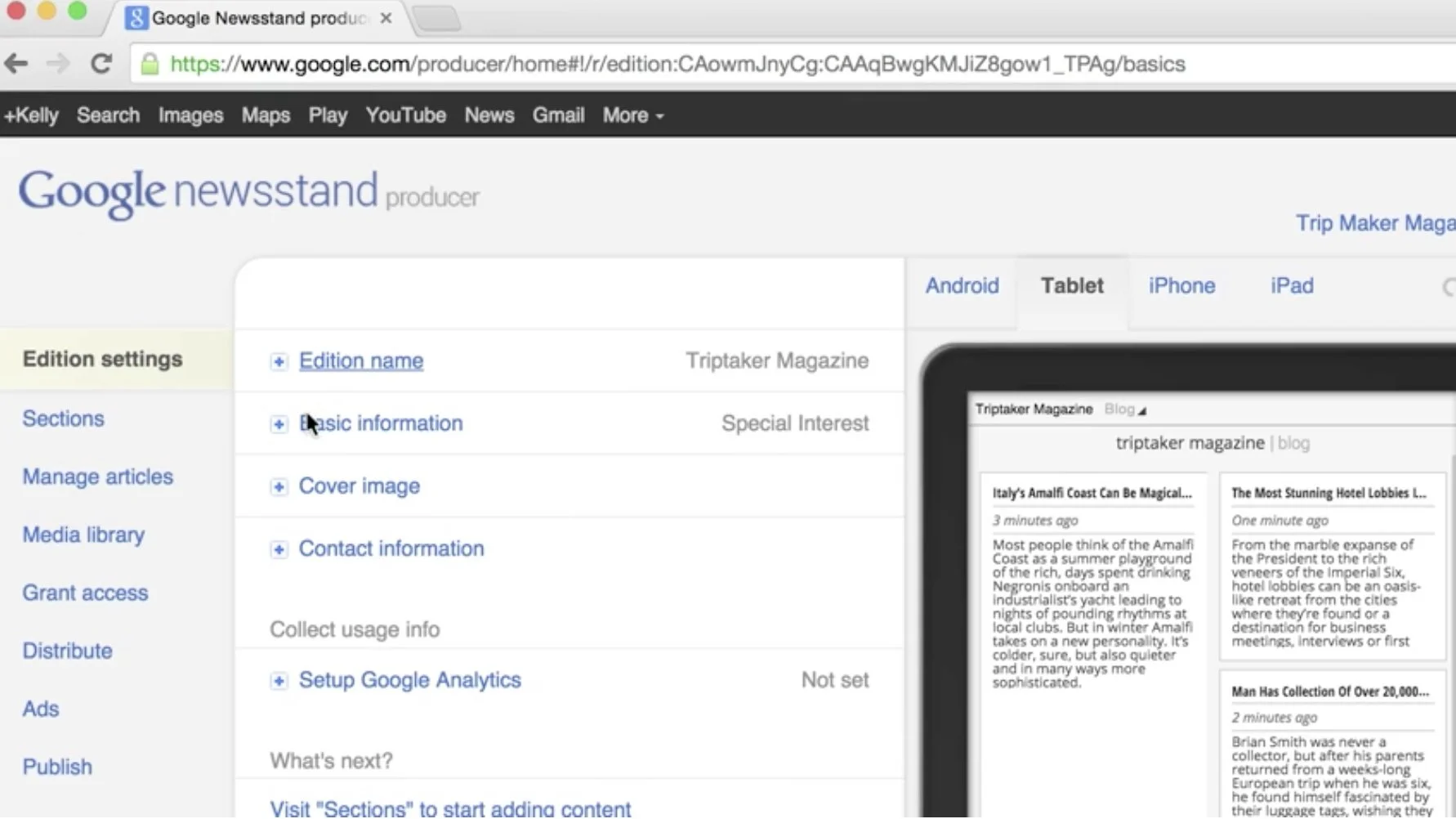Image resolution: width=1456 pixels, height=819 pixels.
Task: Click triptaker magazine | blog banner
Action: pyautogui.click(x=1213, y=443)
